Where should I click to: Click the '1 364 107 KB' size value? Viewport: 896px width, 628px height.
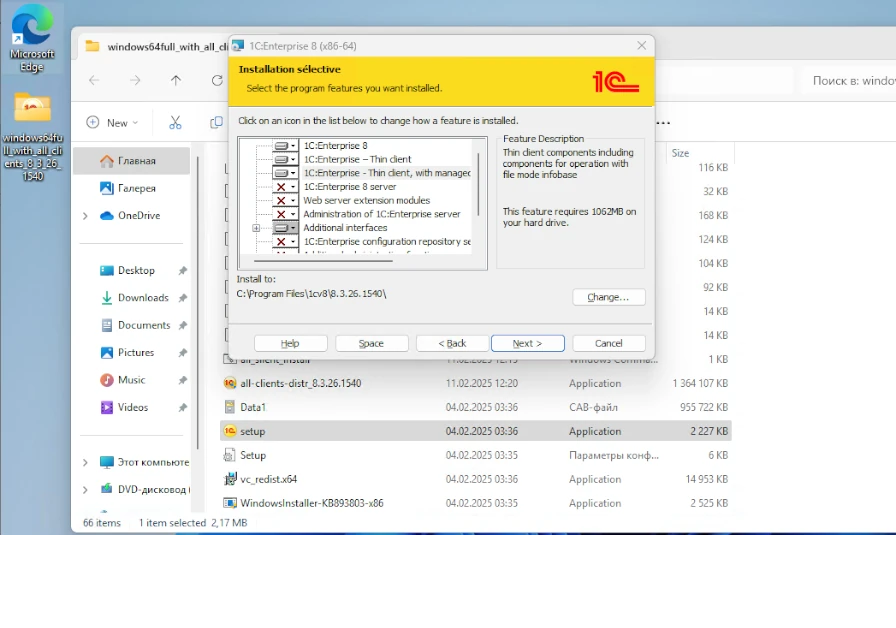(700, 383)
